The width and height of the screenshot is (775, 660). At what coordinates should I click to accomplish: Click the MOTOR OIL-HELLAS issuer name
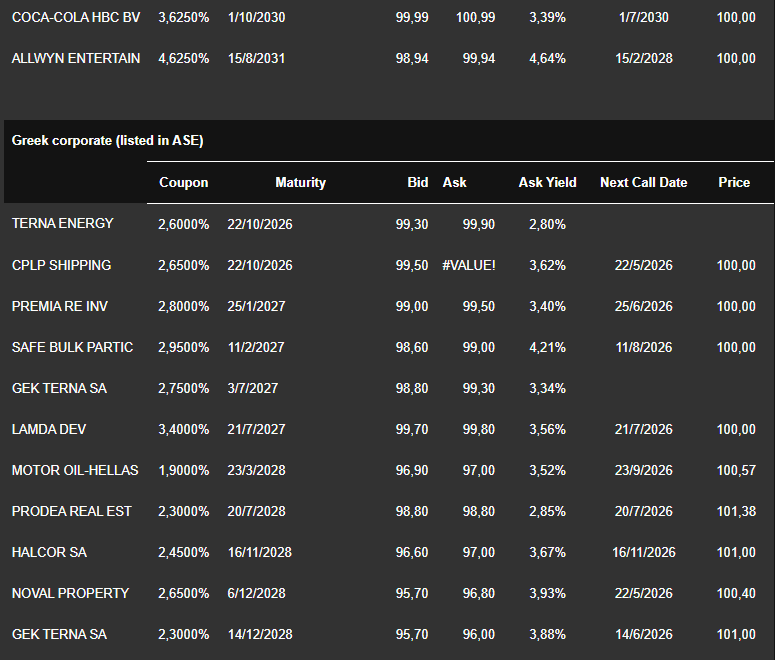pos(75,470)
